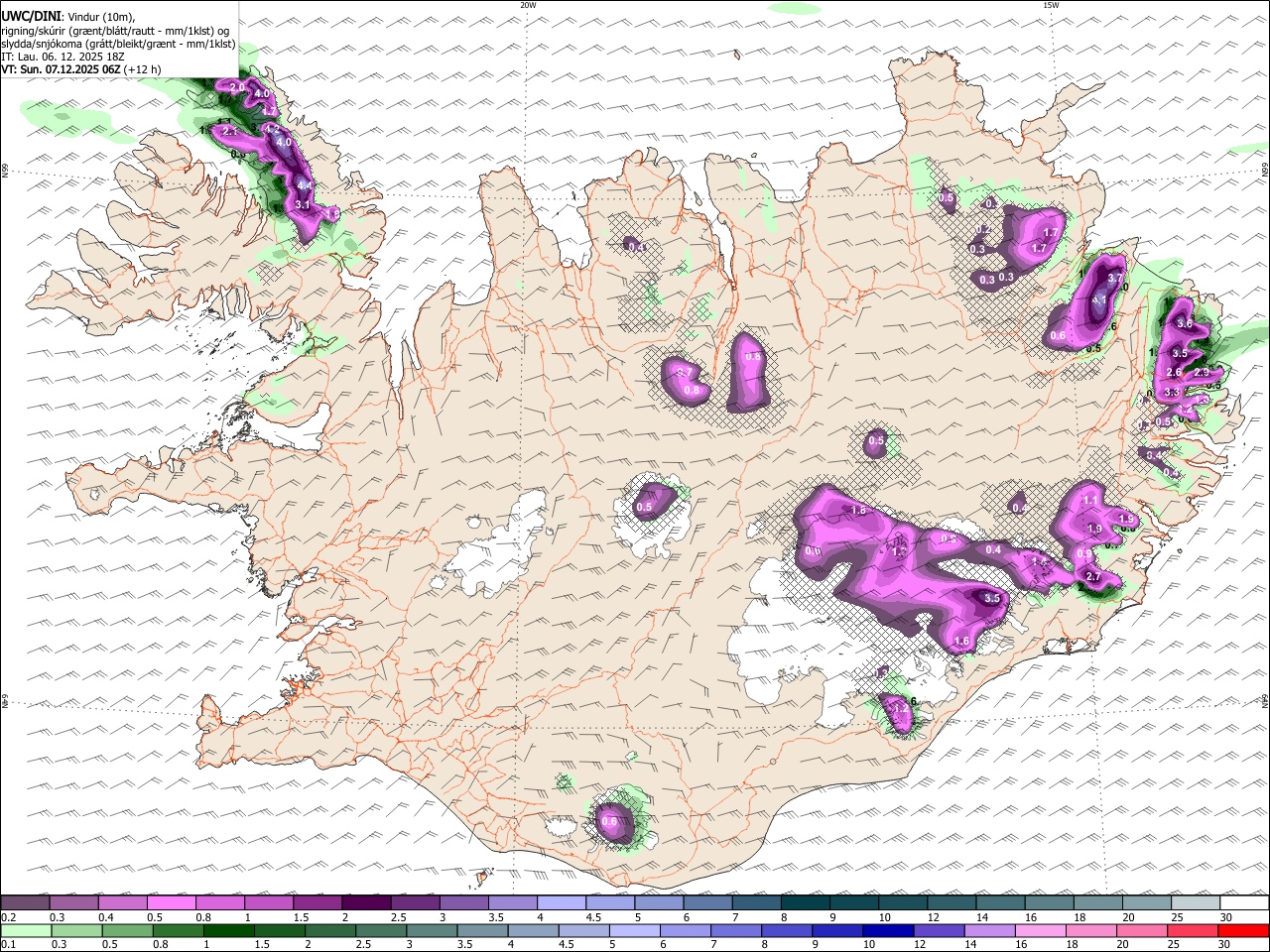Click the 20W longitude label
Viewport: 1270px width, 952px height.
(x=528, y=5)
